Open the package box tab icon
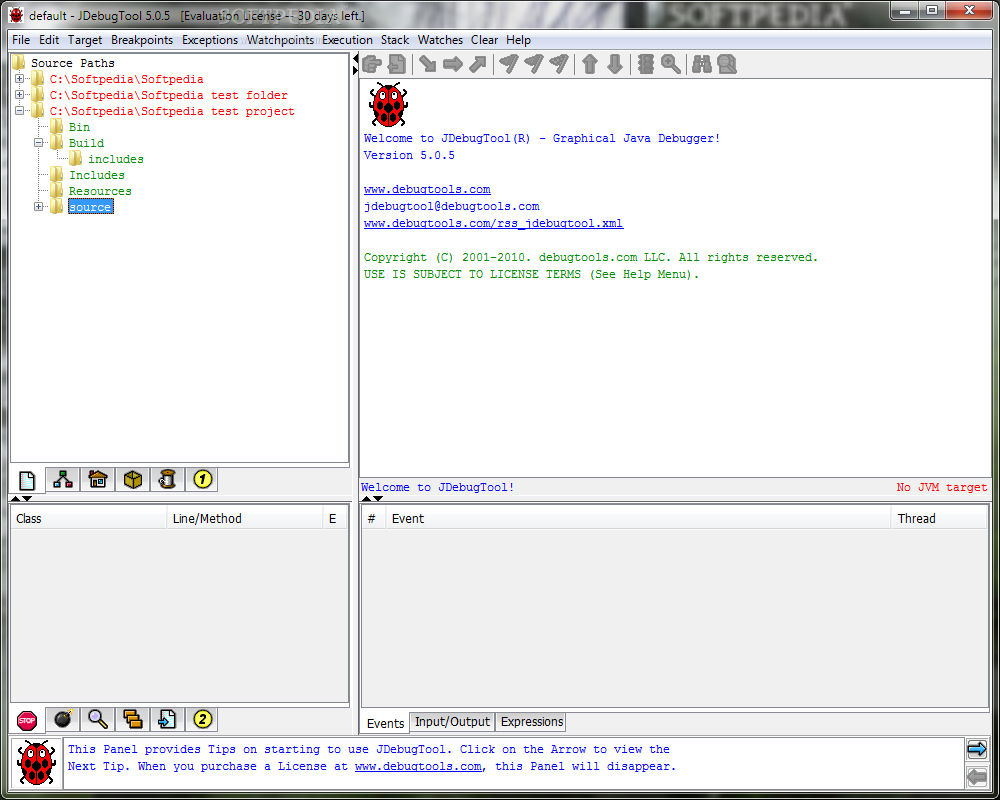Screen dimensions: 1000x800 coord(133,479)
